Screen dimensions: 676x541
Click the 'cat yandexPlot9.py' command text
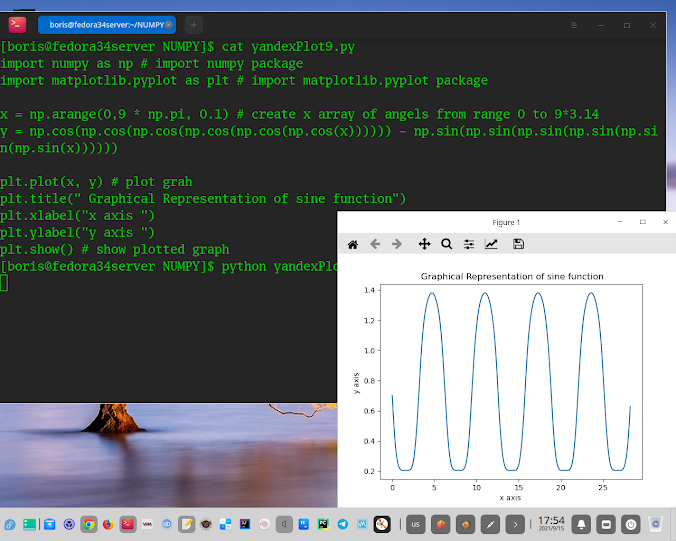pyautogui.click(x=288, y=47)
